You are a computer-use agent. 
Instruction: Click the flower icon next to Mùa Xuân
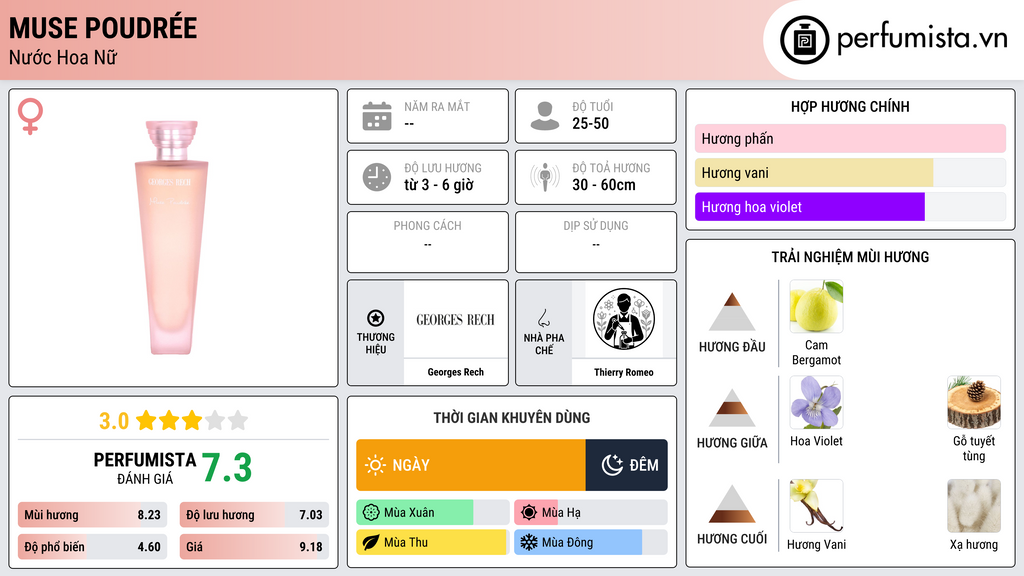point(371,513)
